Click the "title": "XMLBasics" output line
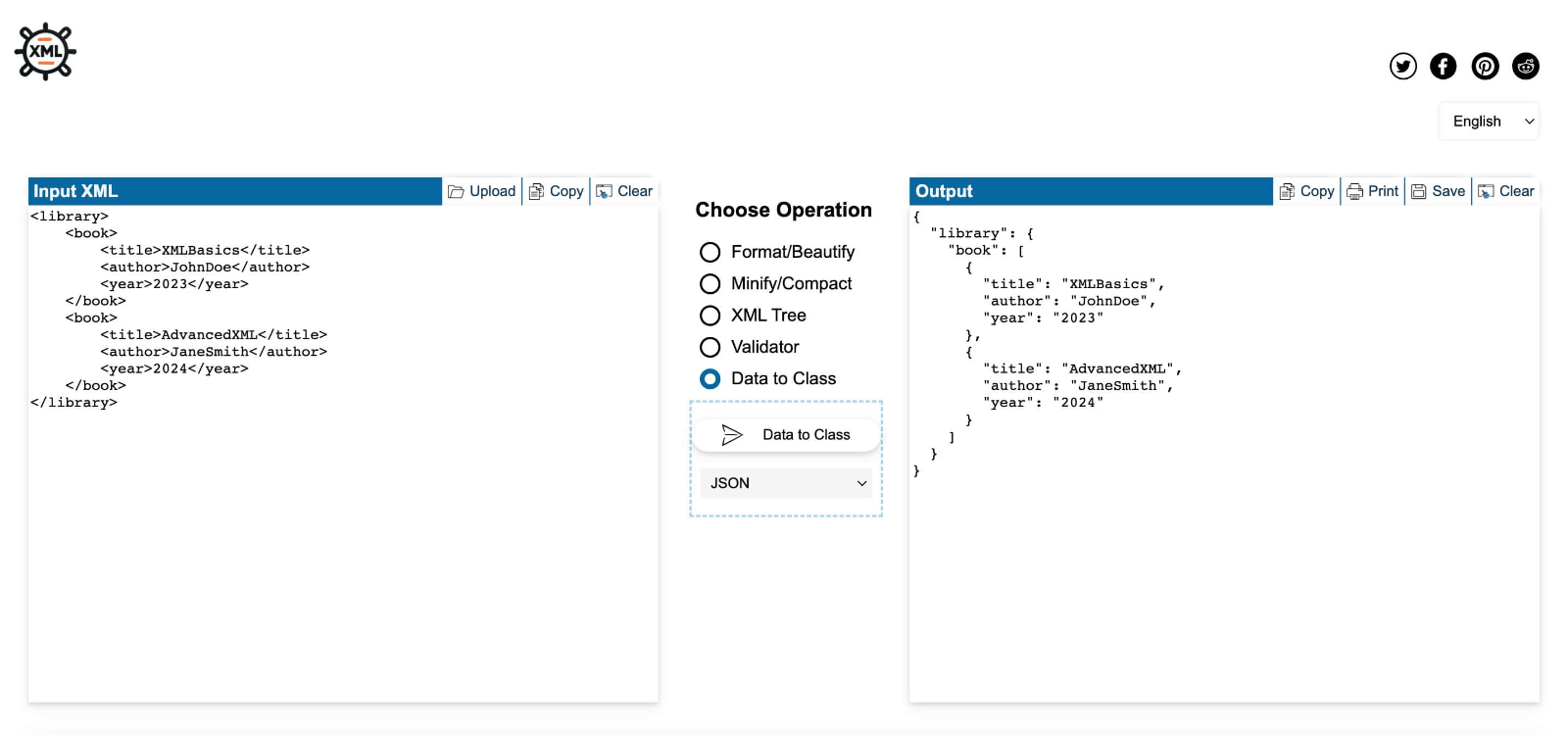The image size is (1568, 735). [1074, 284]
